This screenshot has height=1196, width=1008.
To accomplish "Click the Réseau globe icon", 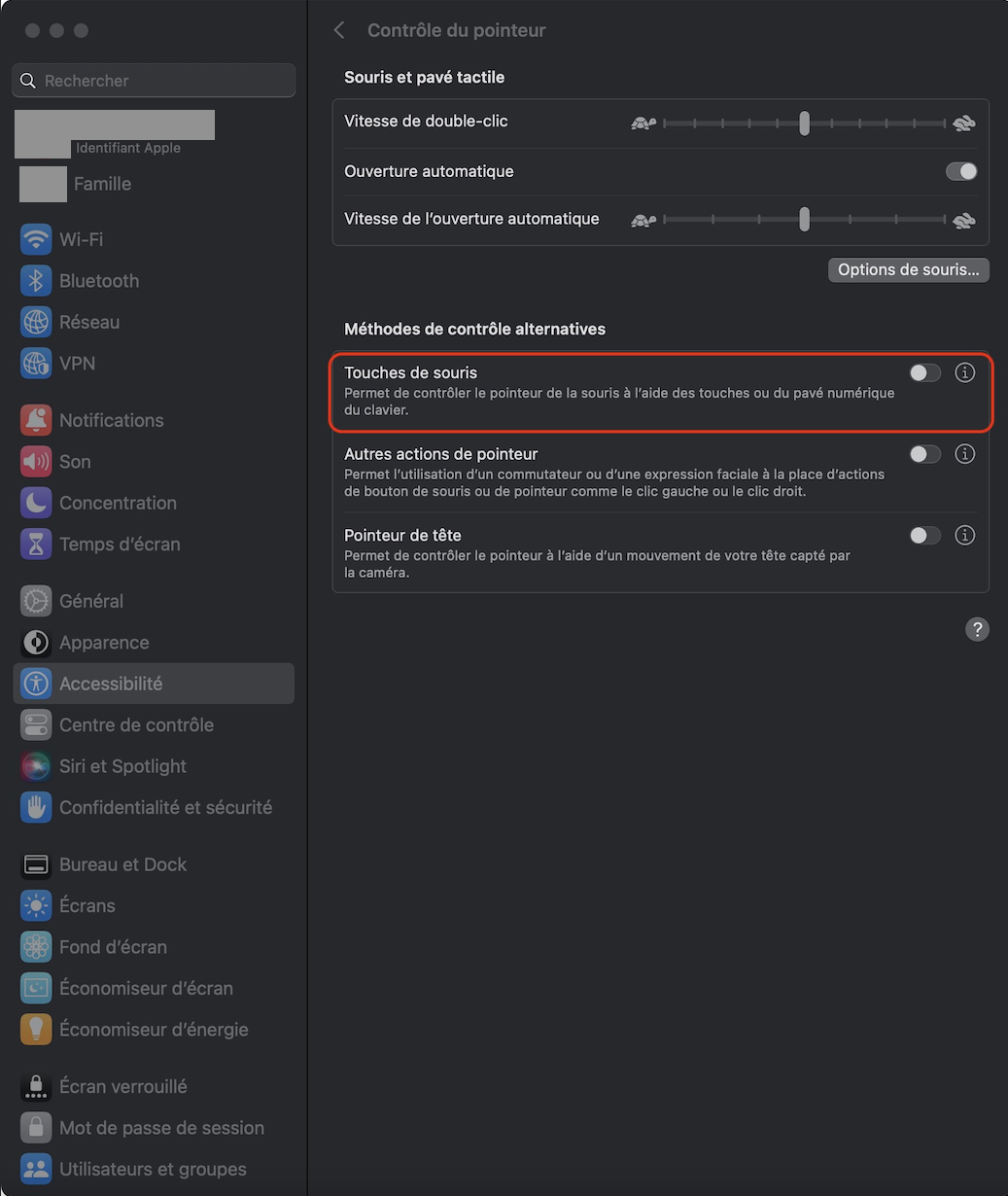I will coord(36,322).
